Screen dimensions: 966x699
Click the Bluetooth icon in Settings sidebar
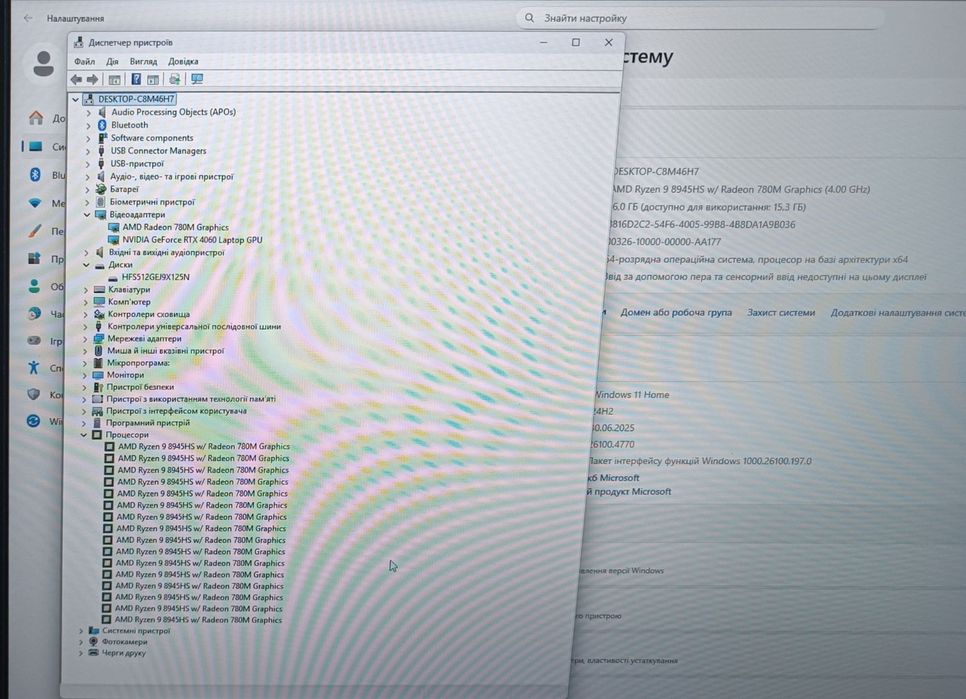click(35, 175)
